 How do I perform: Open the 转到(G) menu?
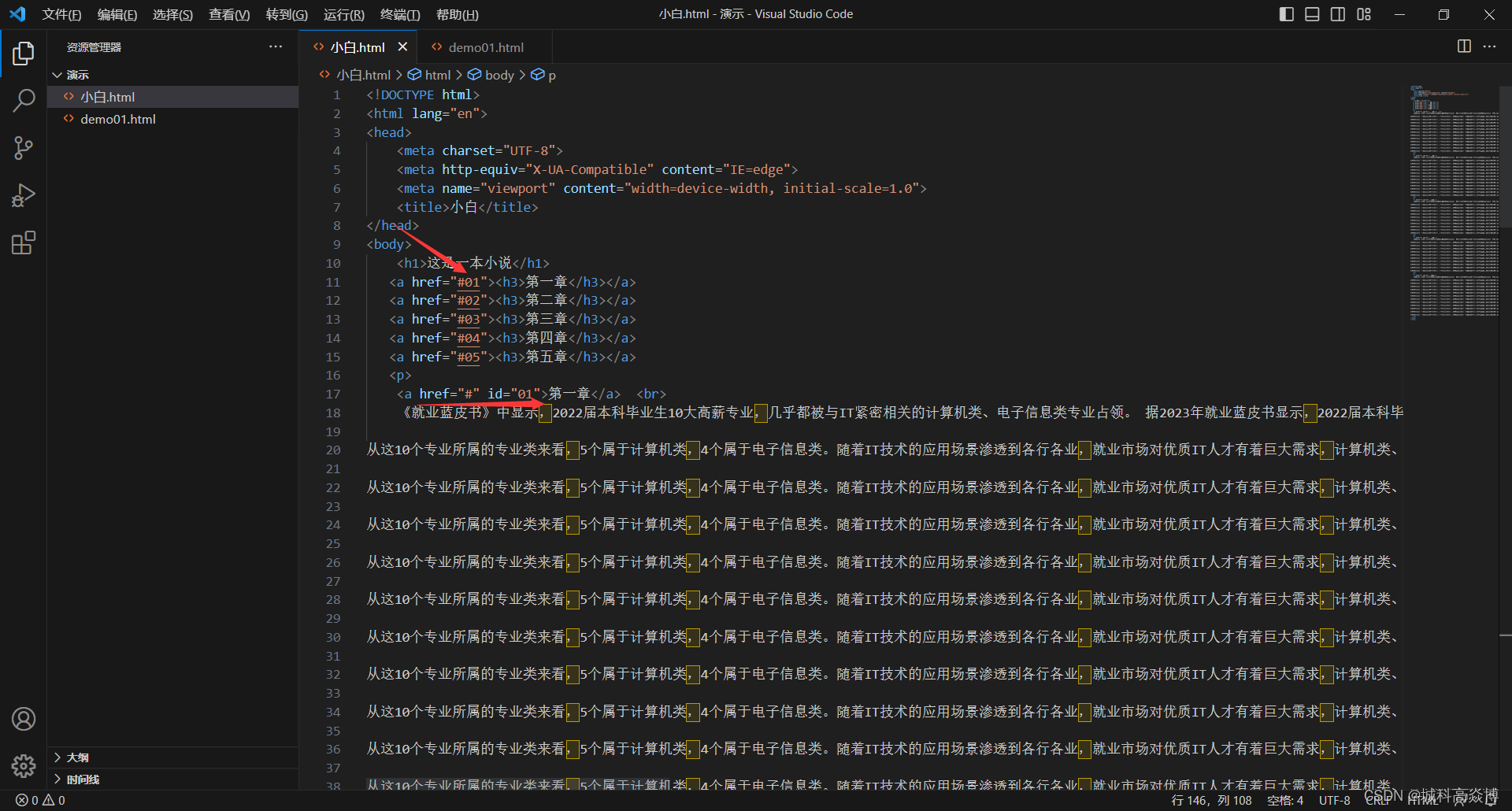point(287,14)
